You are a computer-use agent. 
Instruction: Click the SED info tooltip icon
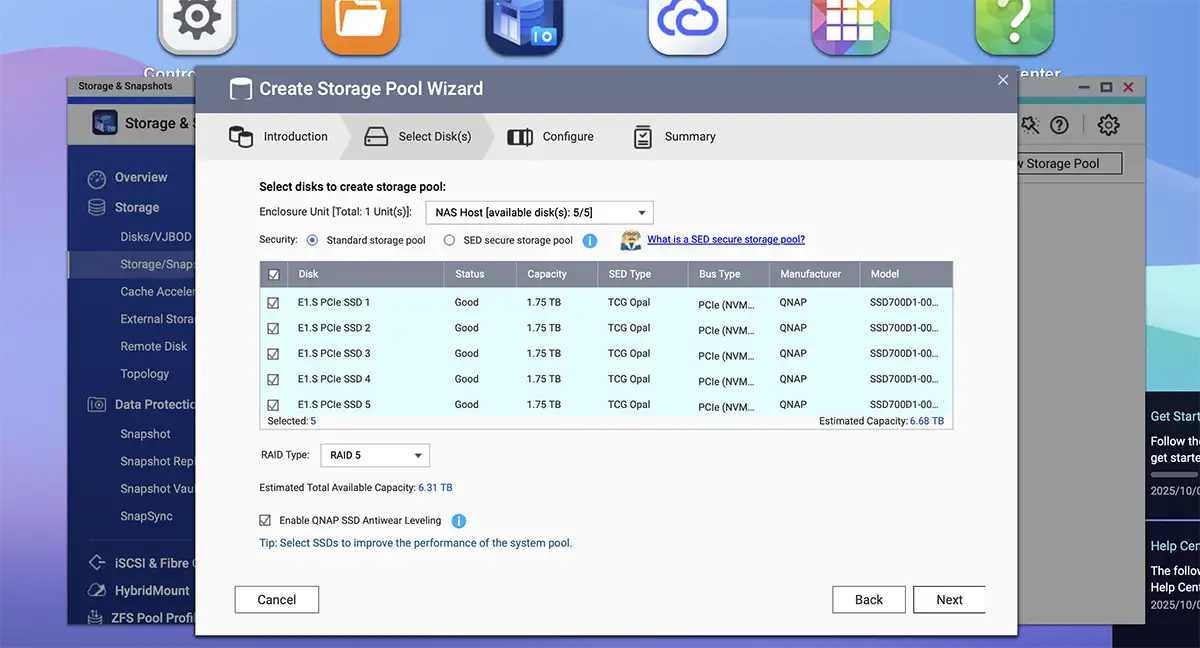(589, 240)
